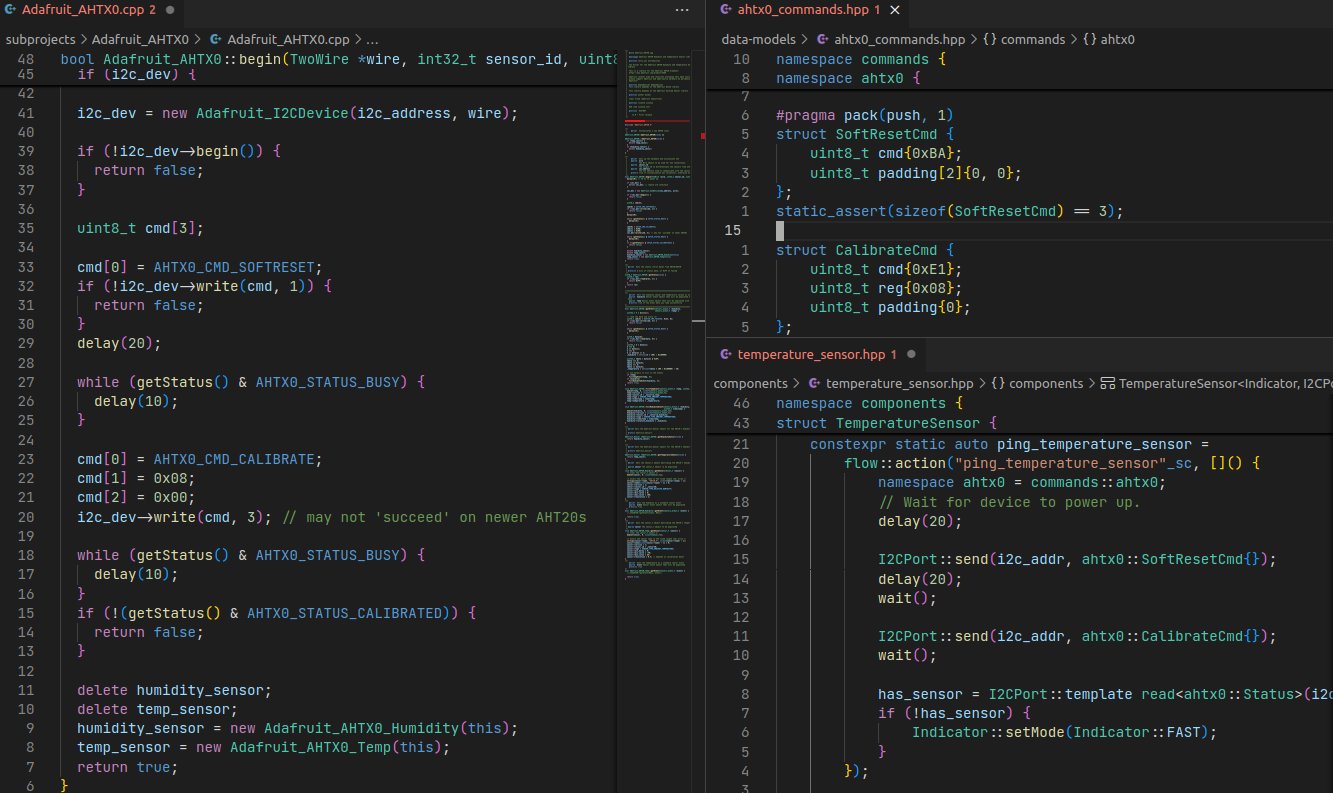This screenshot has width=1333, height=793.
Task: Click the uint8_t reg{0x08}; line
Action: [886, 288]
